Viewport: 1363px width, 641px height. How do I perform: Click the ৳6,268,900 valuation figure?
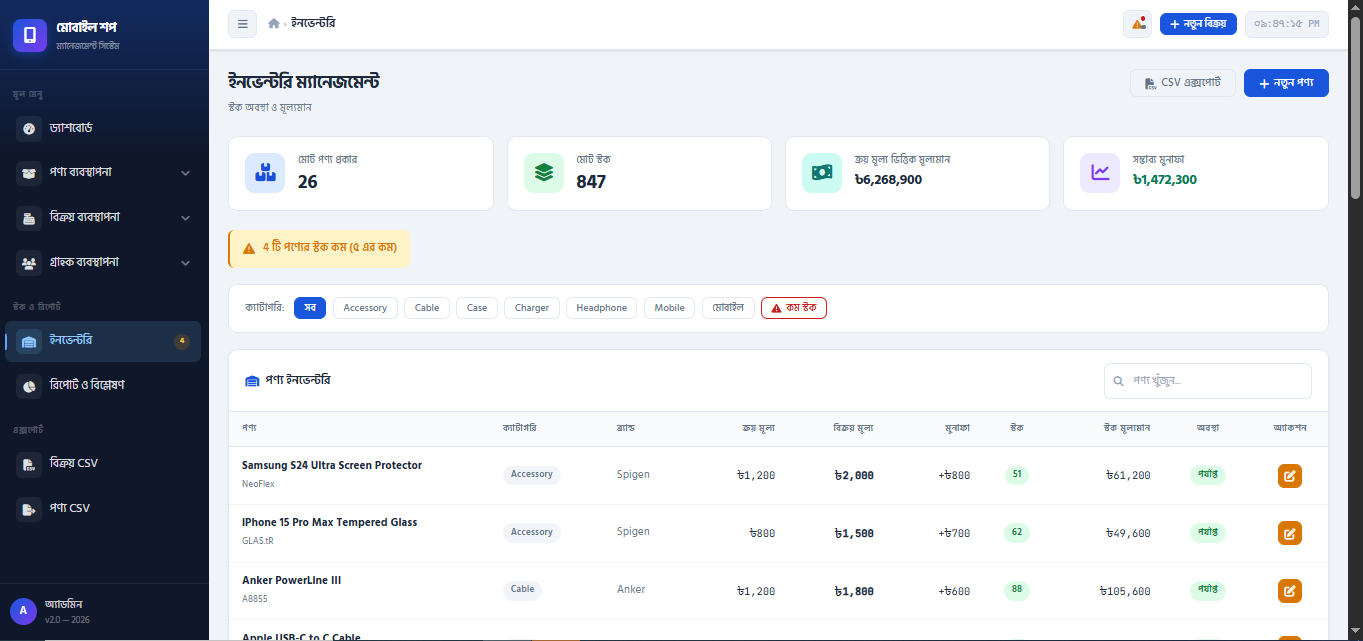[x=888, y=180]
